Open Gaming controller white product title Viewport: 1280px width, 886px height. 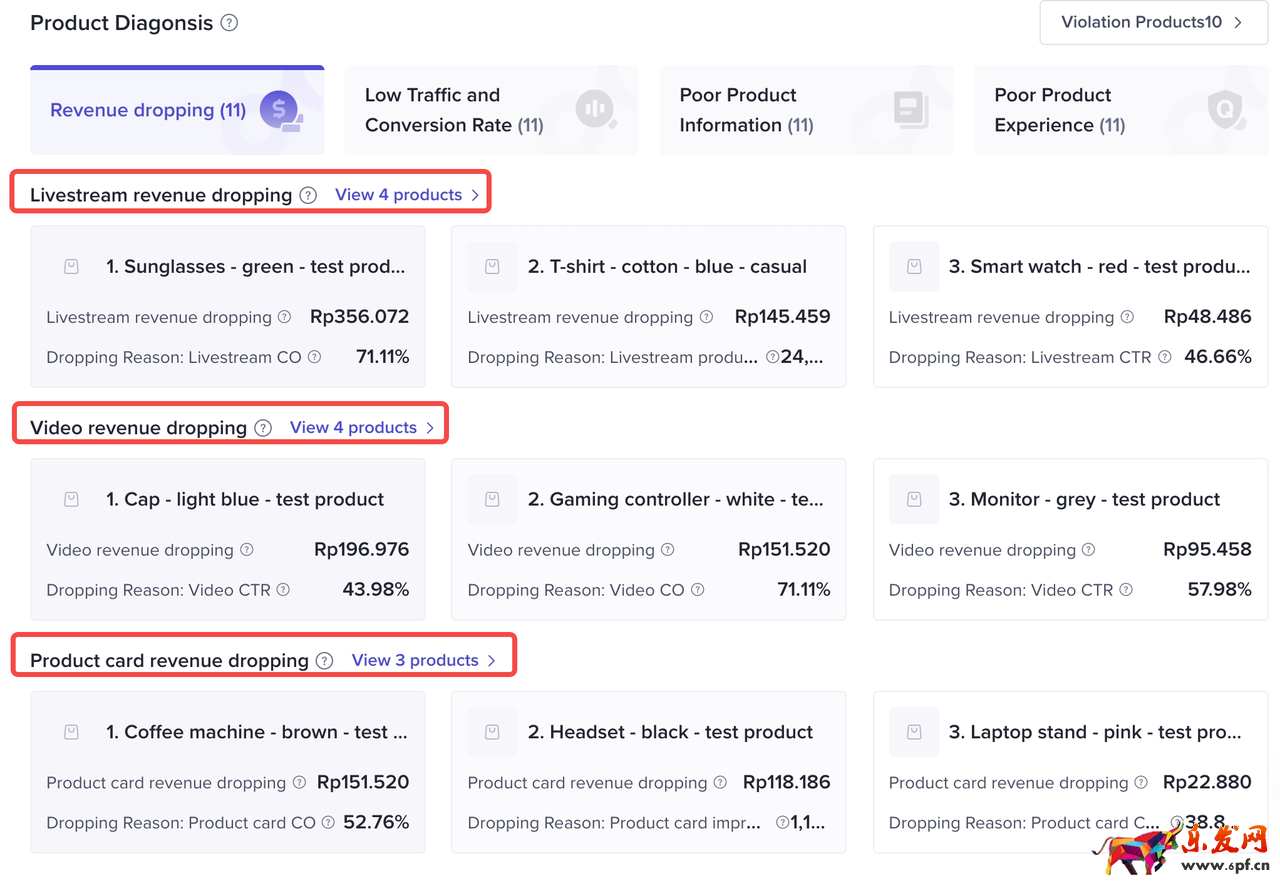675,500
